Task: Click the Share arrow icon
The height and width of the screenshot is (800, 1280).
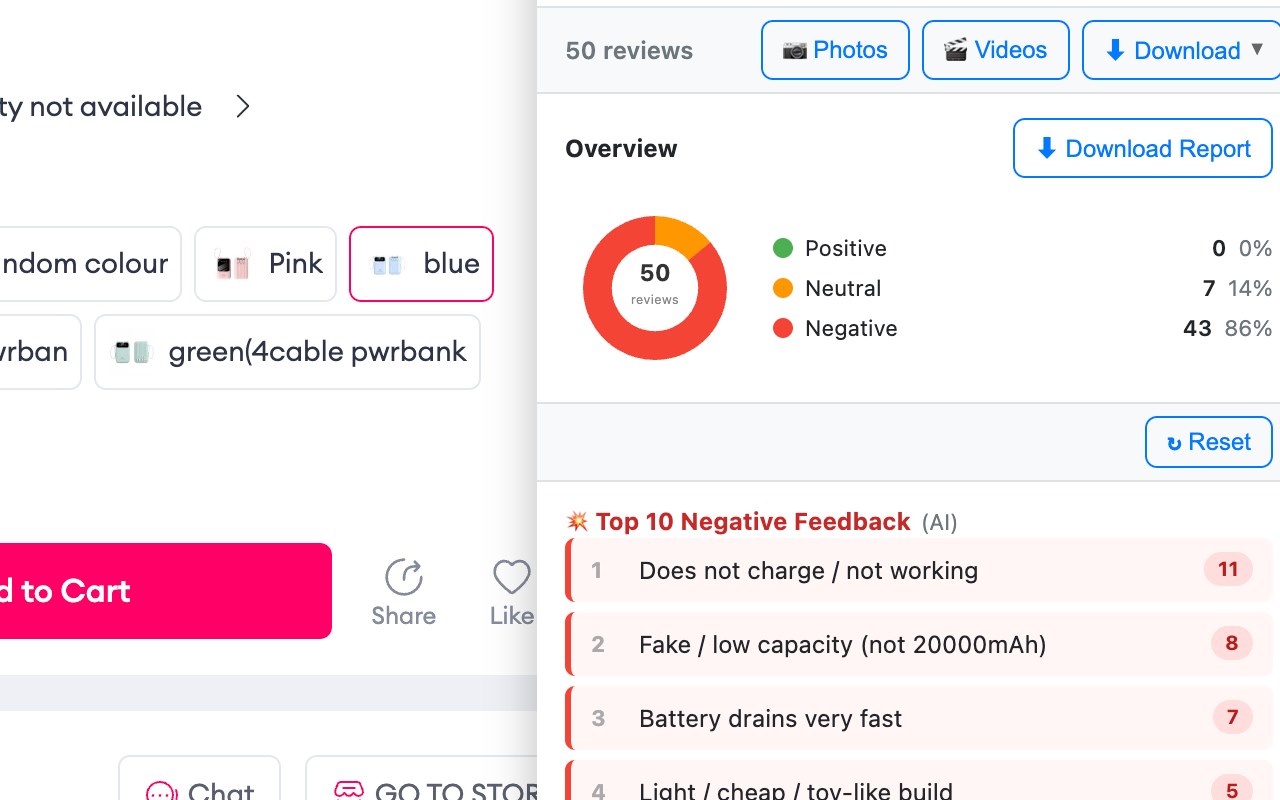Action: coord(404,577)
